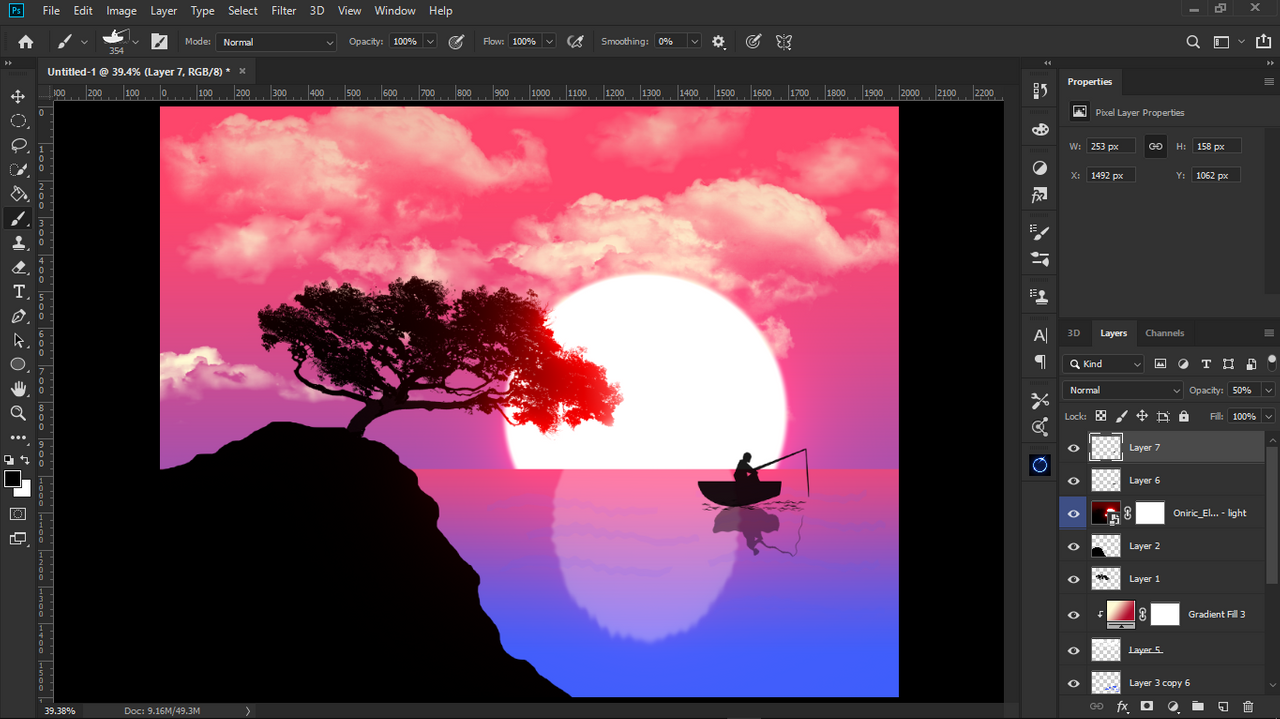Select the Elliptical Marquee tool
This screenshot has width=1280, height=719.
coord(18,121)
